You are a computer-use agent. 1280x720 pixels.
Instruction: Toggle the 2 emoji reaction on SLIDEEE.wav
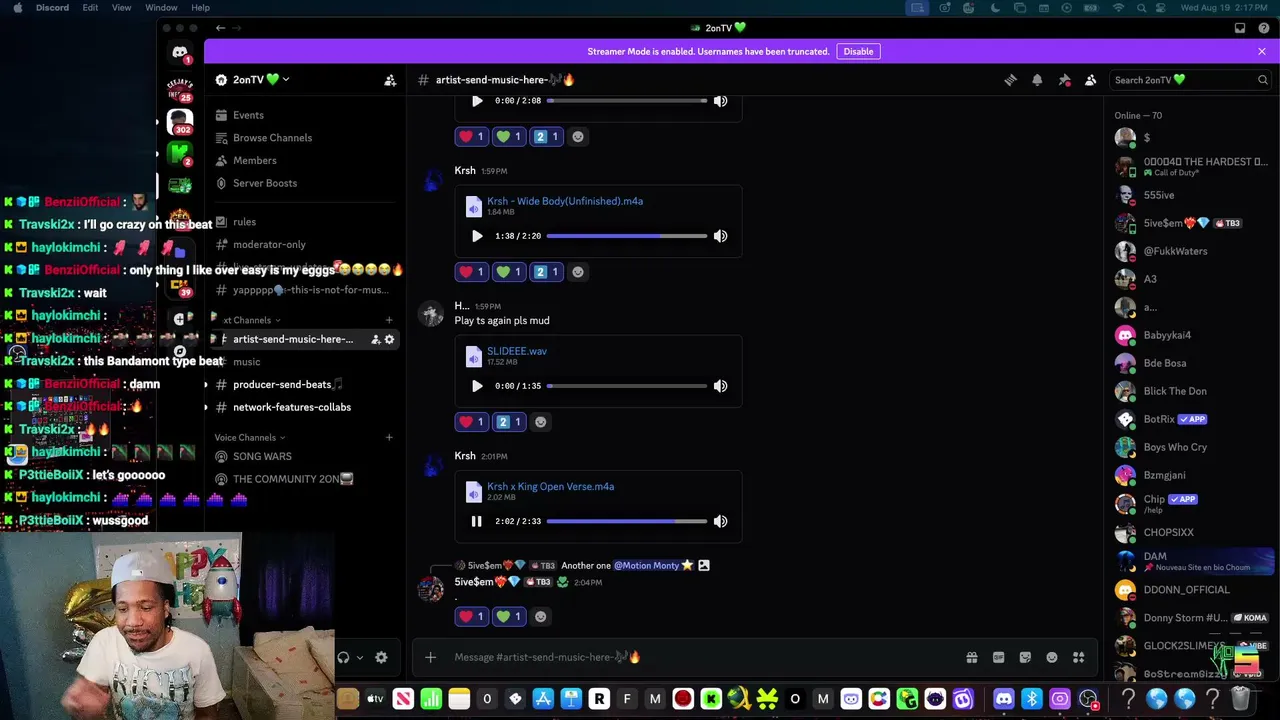[508, 422]
